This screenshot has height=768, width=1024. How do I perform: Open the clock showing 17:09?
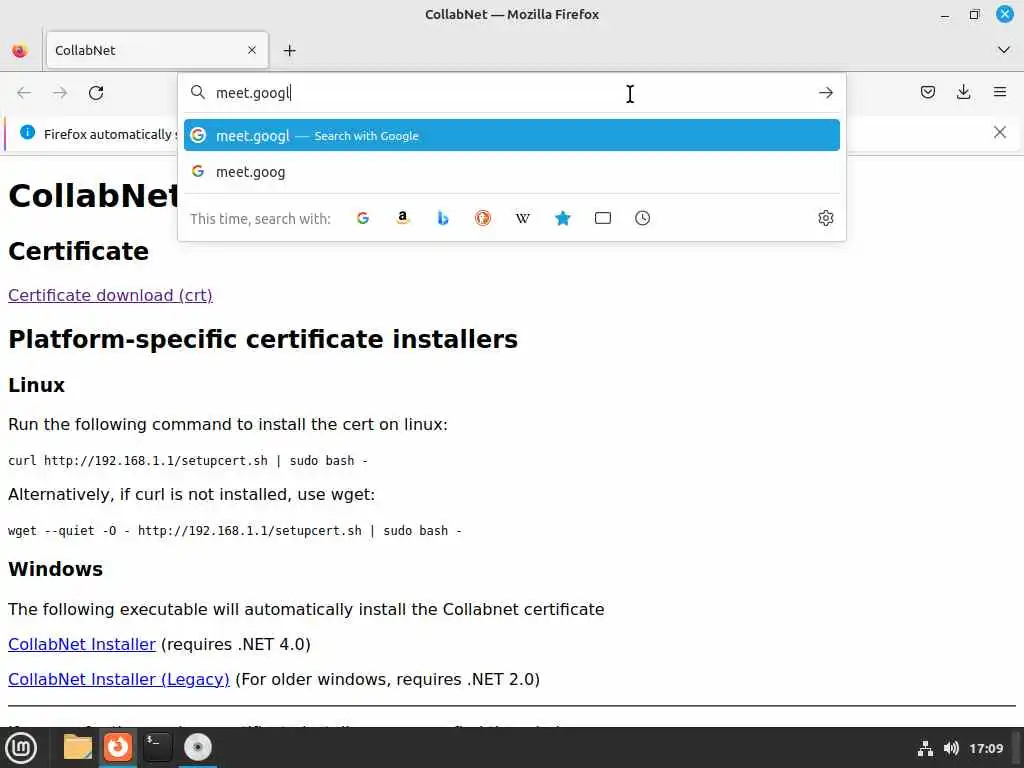986,748
